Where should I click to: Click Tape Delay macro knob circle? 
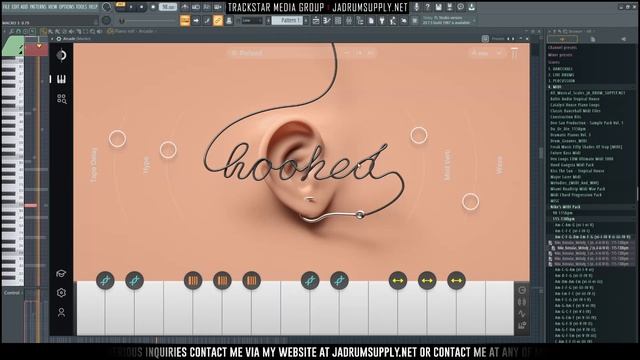pos(118,139)
